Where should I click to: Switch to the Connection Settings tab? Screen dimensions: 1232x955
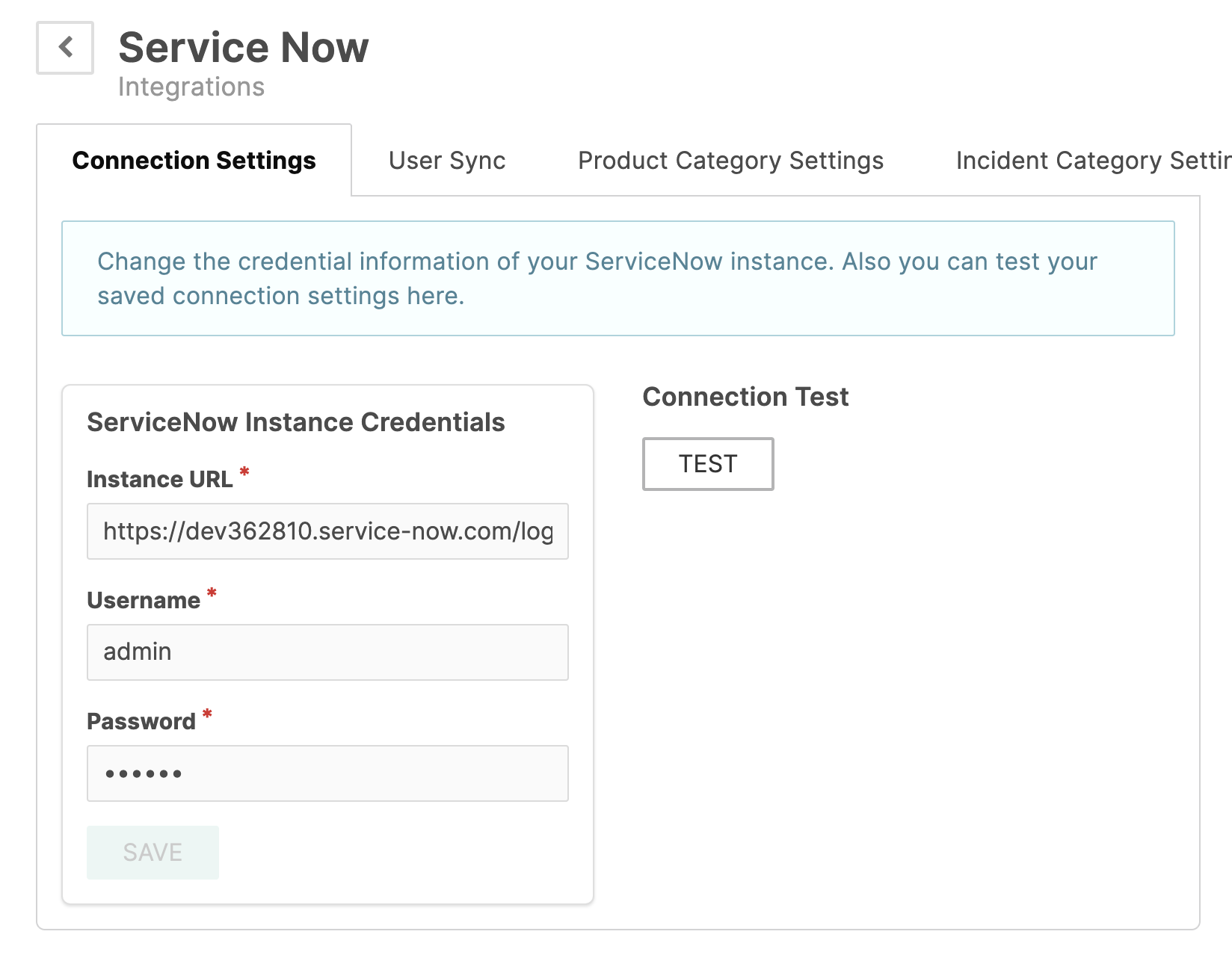194,160
